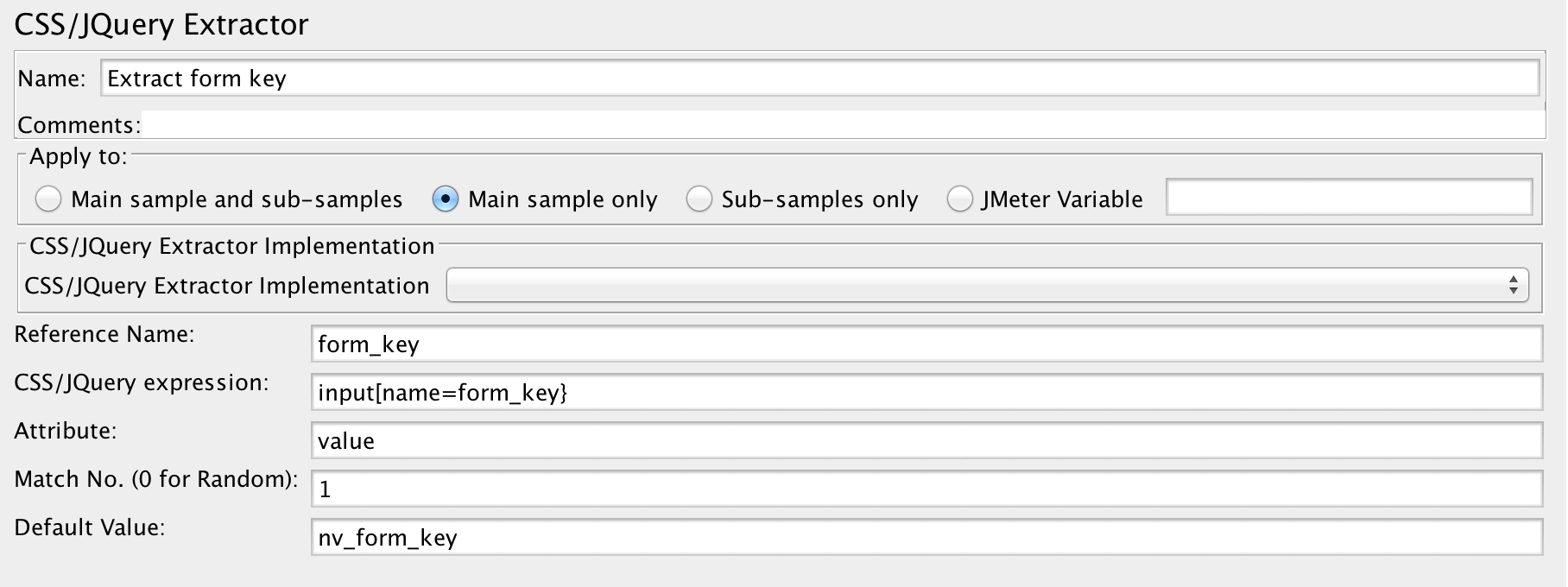
Task: Click the Name field containing "Extract form key"
Action: tap(819, 79)
